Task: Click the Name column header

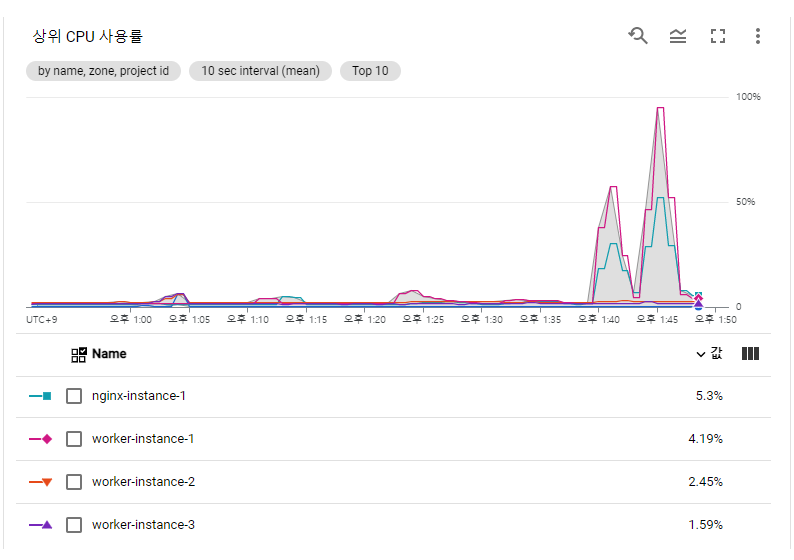Action: (x=109, y=354)
